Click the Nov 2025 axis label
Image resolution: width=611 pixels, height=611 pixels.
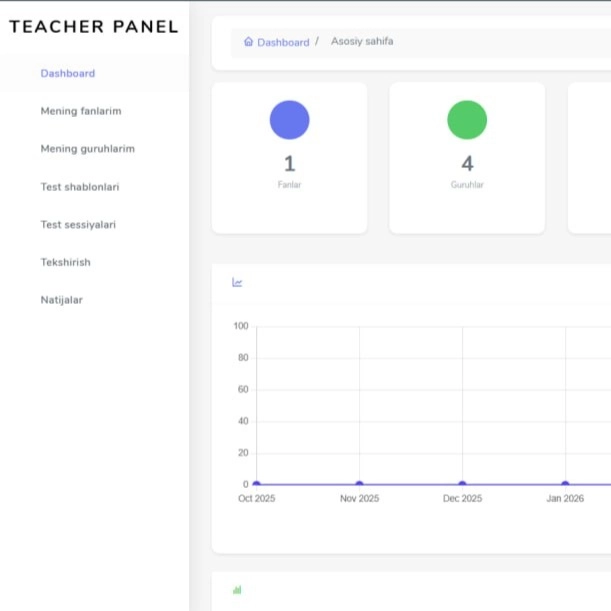coord(359,498)
